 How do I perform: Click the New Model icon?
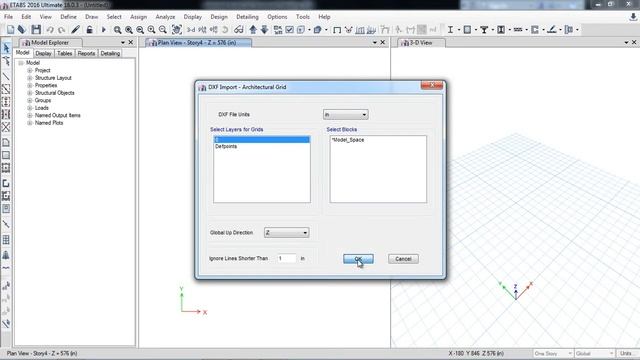tap(10, 30)
